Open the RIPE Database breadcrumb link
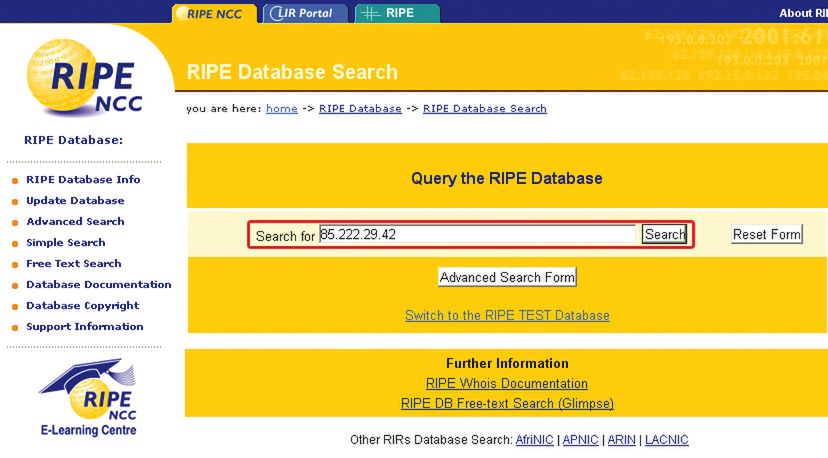This screenshot has width=828, height=458. click(x=360, y=108)
